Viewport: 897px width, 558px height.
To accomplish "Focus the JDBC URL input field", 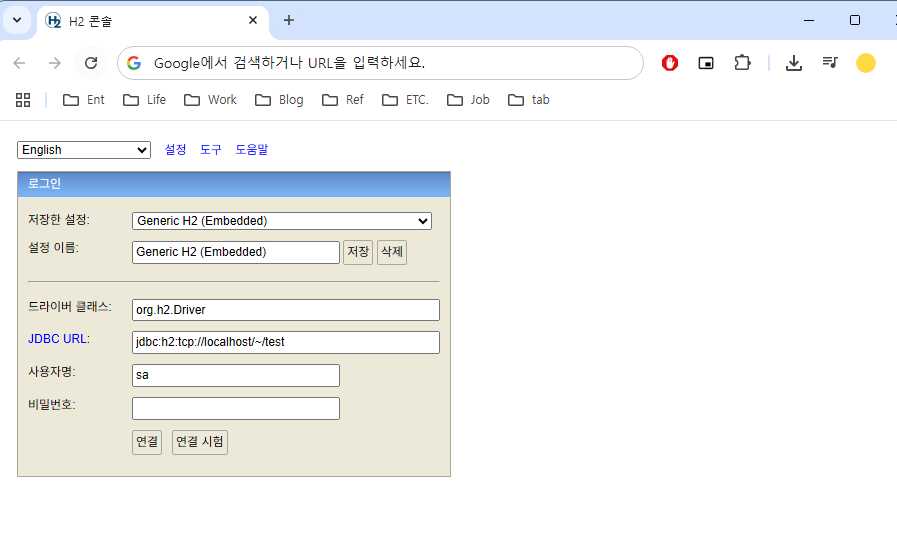I will click(x=286, y=342).
